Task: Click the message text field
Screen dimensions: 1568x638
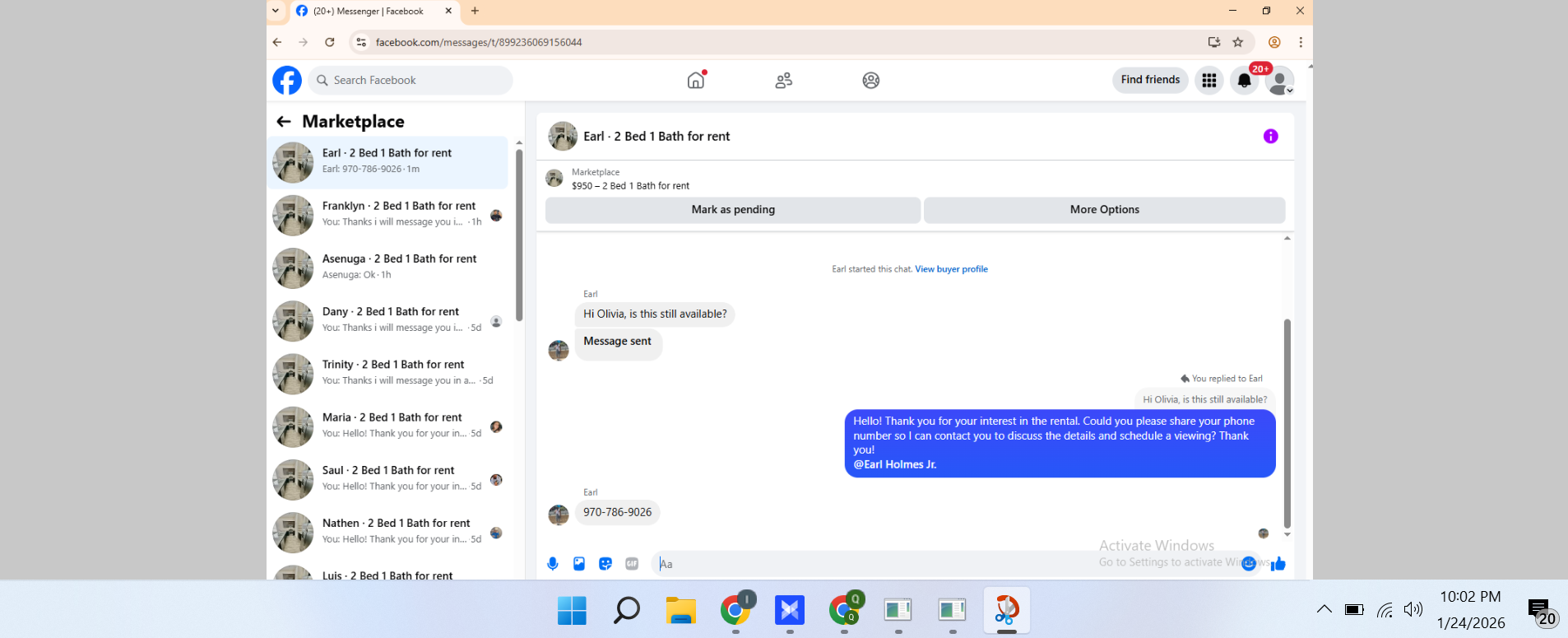Action: [946, 564]
